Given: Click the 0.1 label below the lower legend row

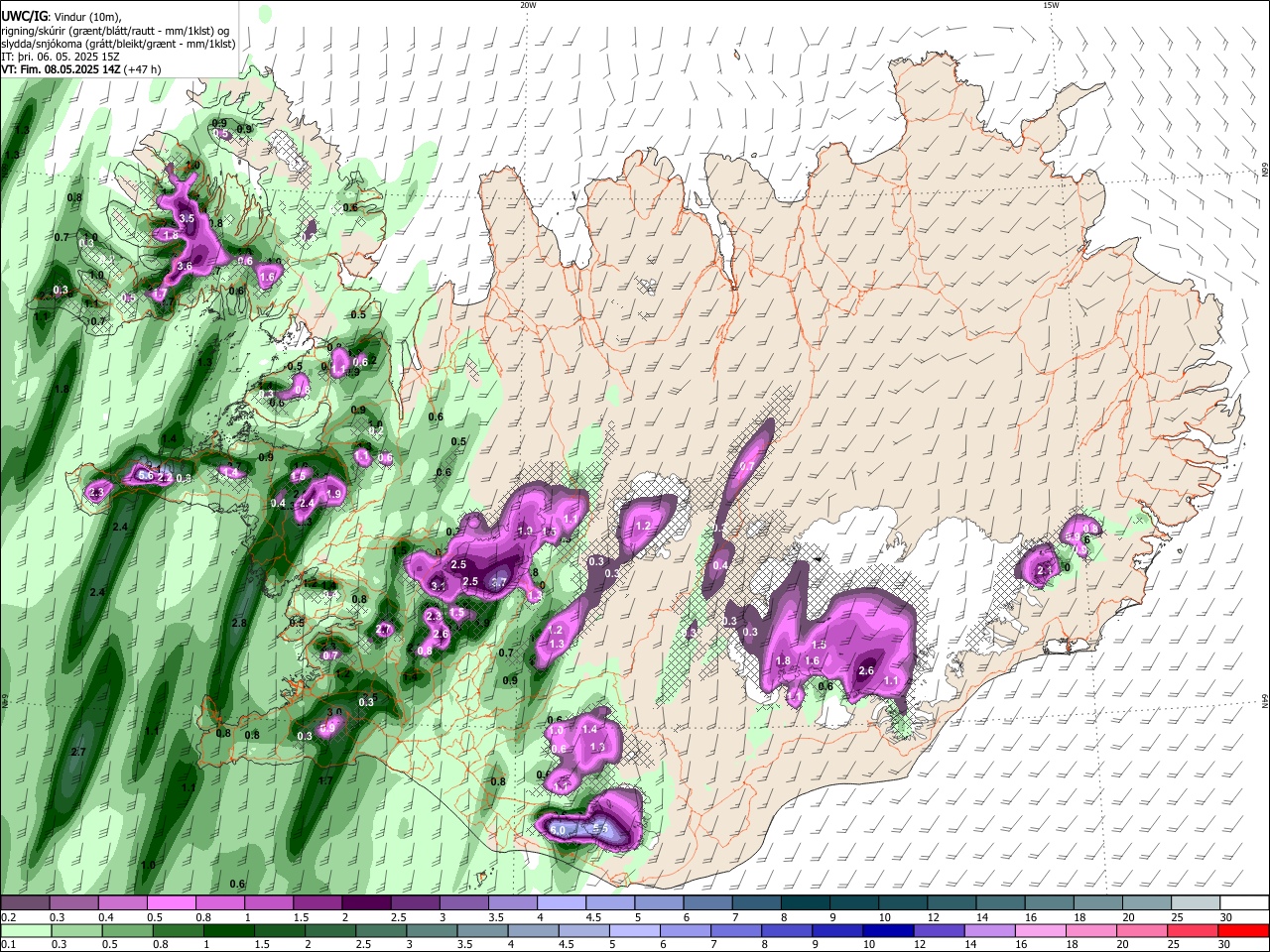Looking at the screenshot, I should tap(7, 944).
